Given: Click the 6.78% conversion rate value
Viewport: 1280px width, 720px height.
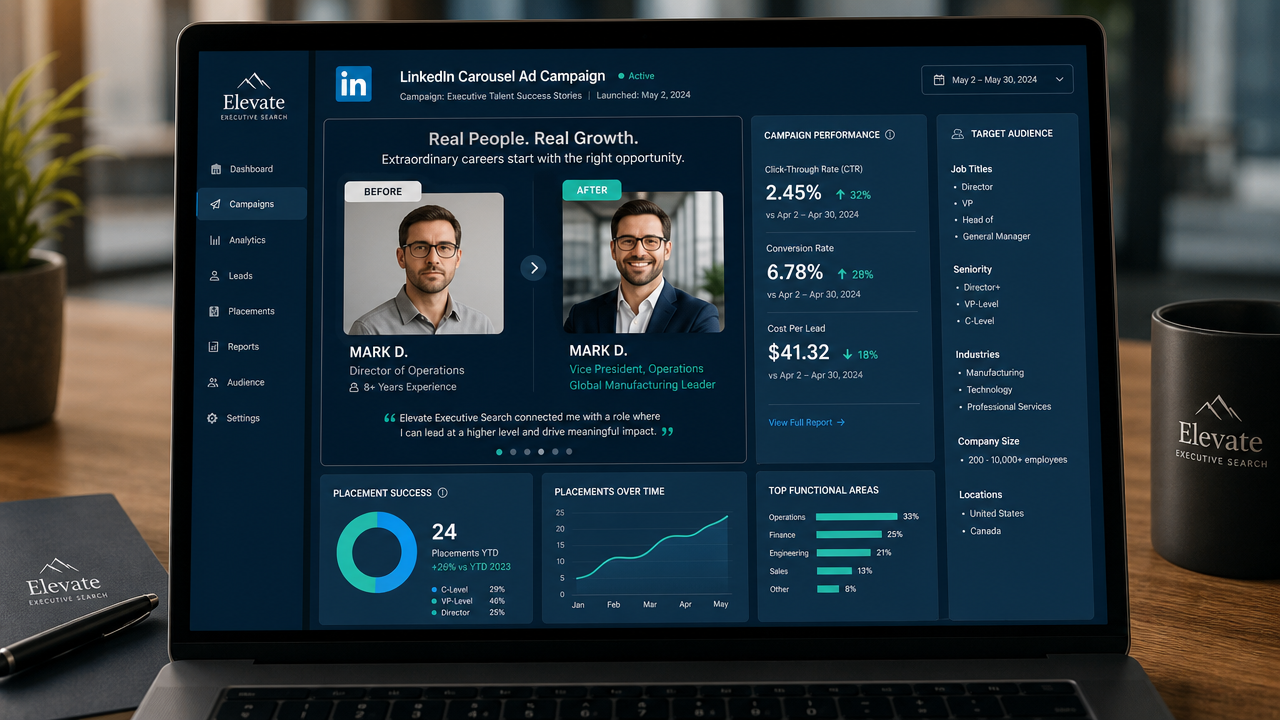Looking at the screenshot, I should coord(795,272).
